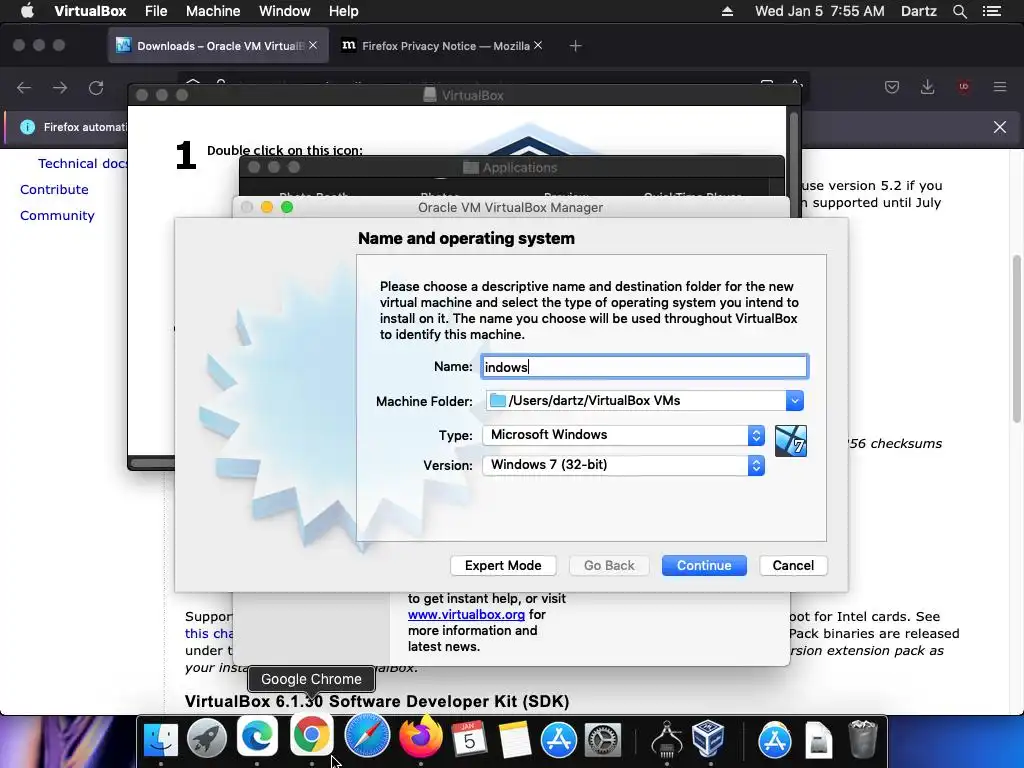Viewport: 1024px width, 768px height.
Task: Dismiss the Firefox notification bar
Action: coord(1000,127)
